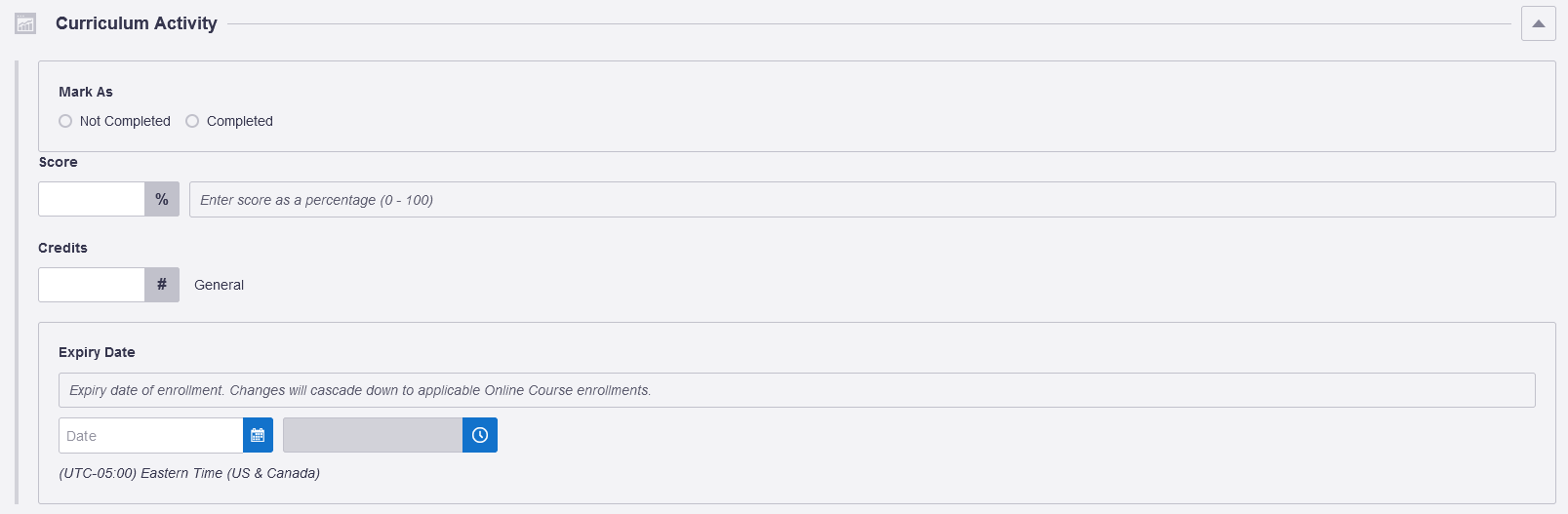Viewport: 1568px width, 514px height.
Task: Click the expiry Date input field
Action: click(150, 436)
